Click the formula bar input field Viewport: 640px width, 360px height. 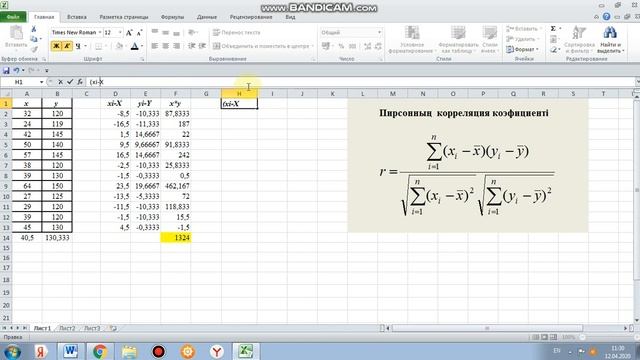pyautogui.click(x=361, y=82)
